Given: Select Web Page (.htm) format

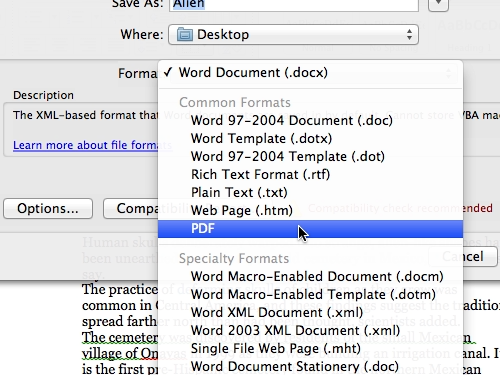Looking at the screenshot, I should click(310, 210).
